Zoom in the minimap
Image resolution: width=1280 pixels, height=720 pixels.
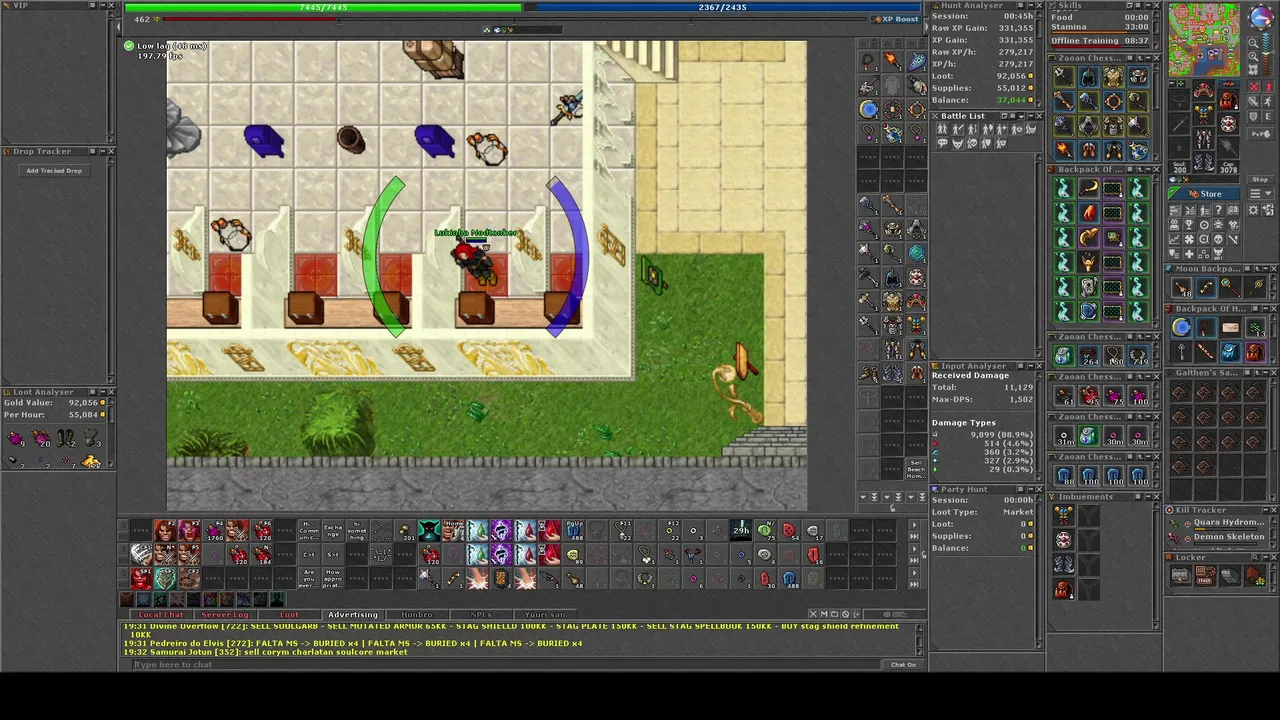click(x=1253, y=56)
